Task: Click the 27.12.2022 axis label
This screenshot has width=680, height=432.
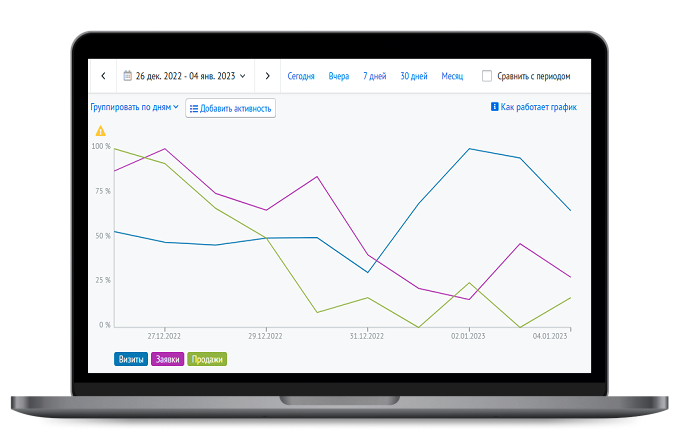Action: [x=164, y=336]
